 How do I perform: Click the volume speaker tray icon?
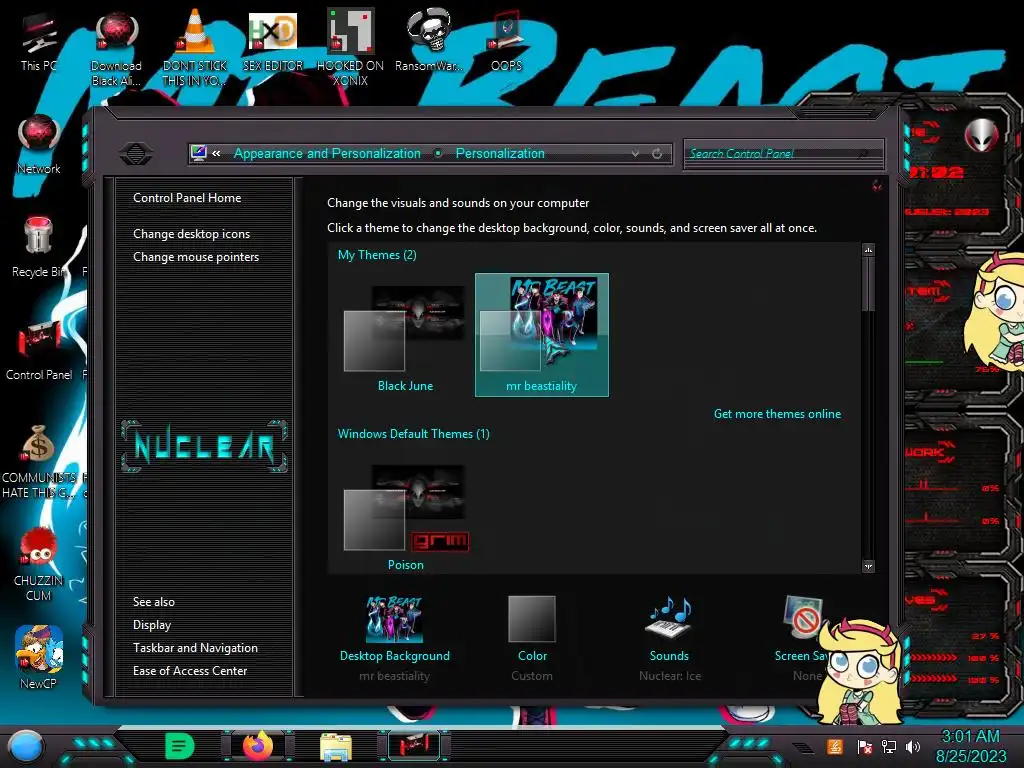click(913, 746)
